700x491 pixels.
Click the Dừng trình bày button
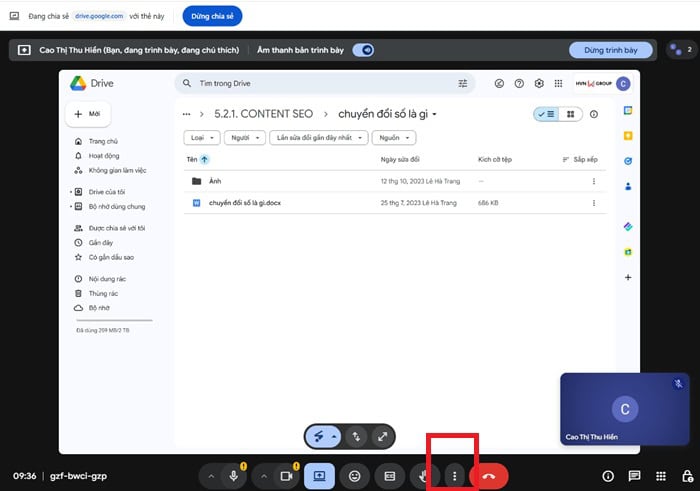(x=610, y=50)
